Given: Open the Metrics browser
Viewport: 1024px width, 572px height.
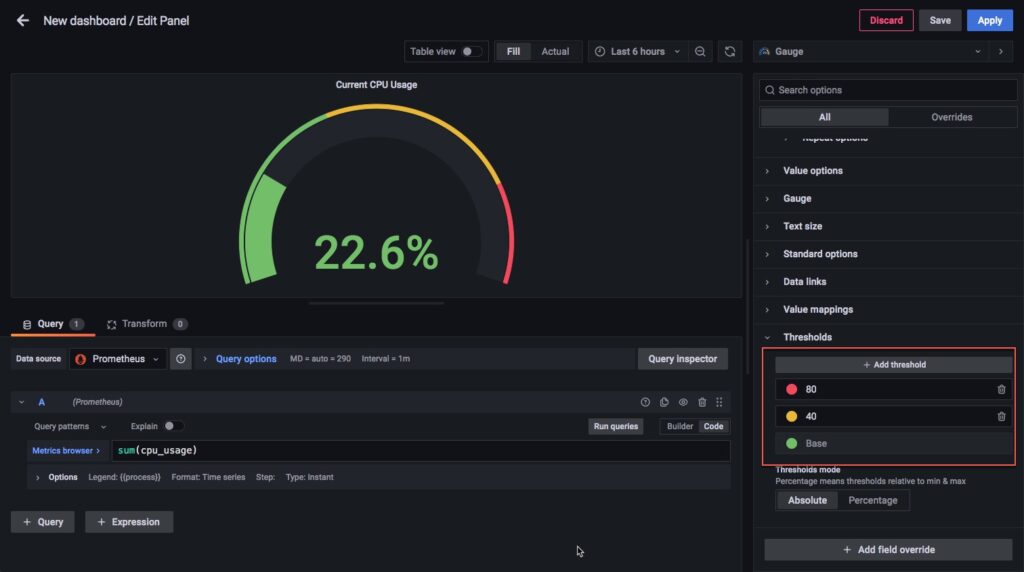Looking at the screenshot, I should click(66, 451).
